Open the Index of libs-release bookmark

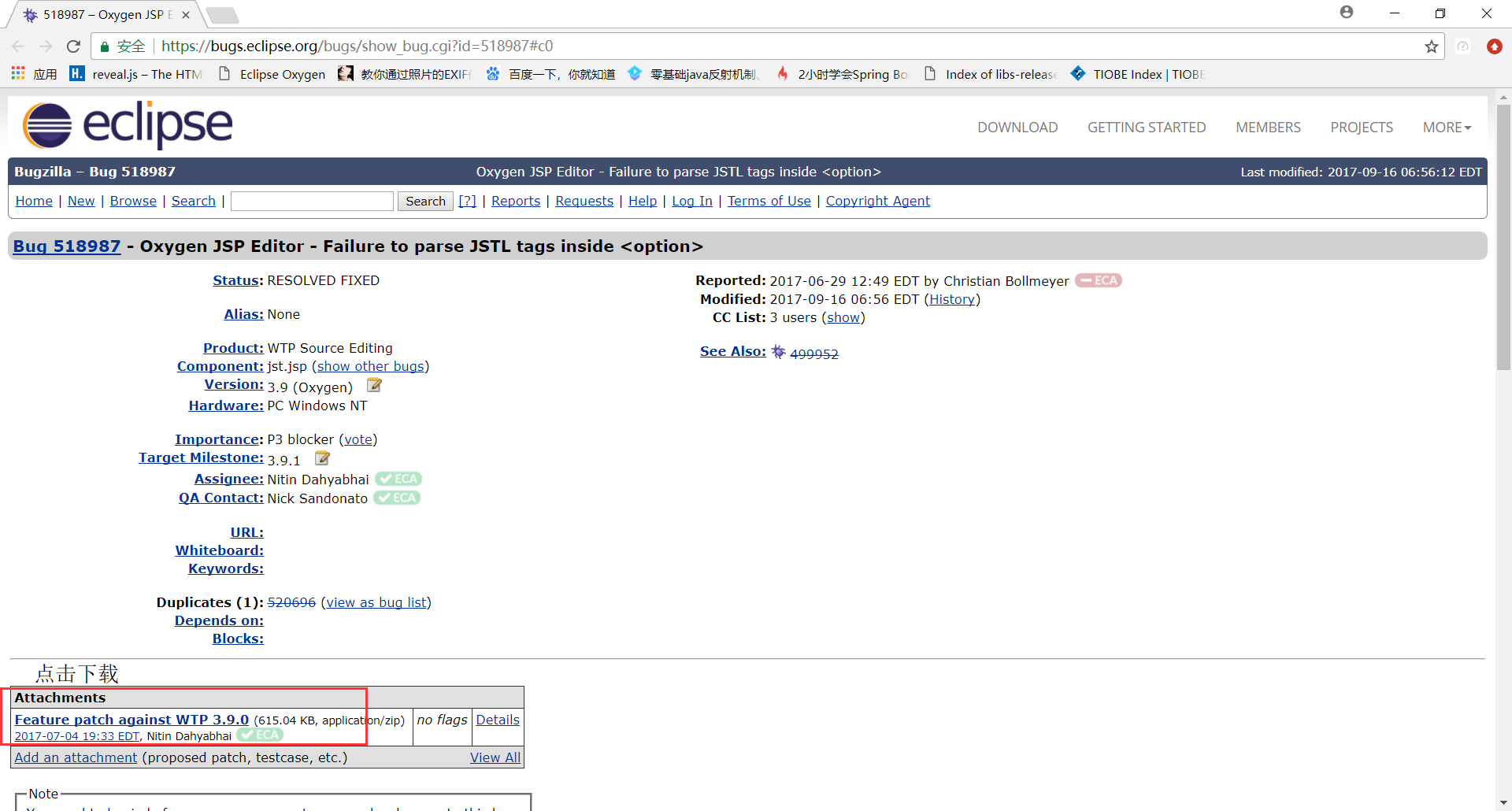click(991, 74)
